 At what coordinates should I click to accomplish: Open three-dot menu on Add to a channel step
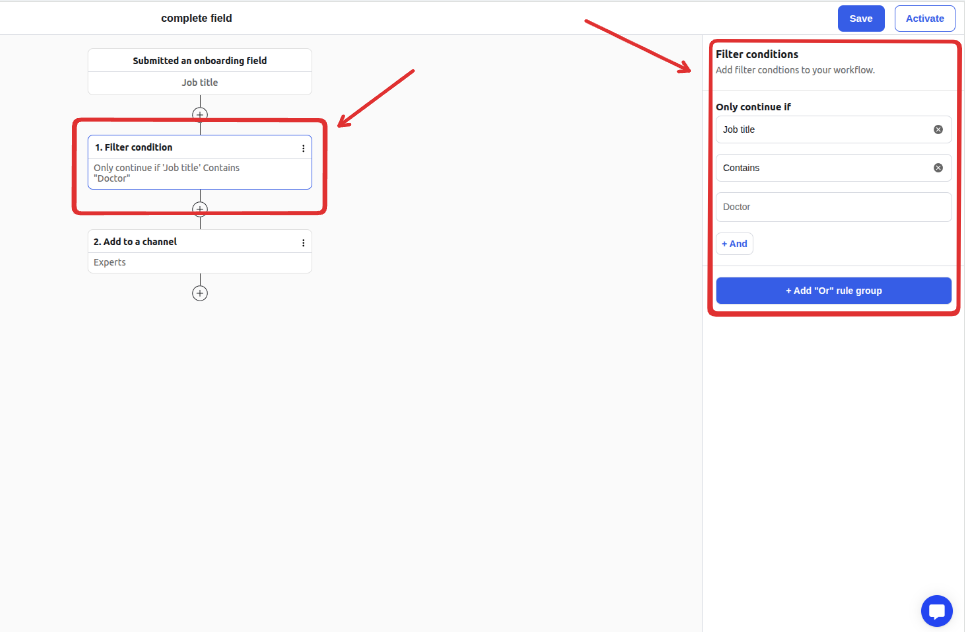[303, 242]
